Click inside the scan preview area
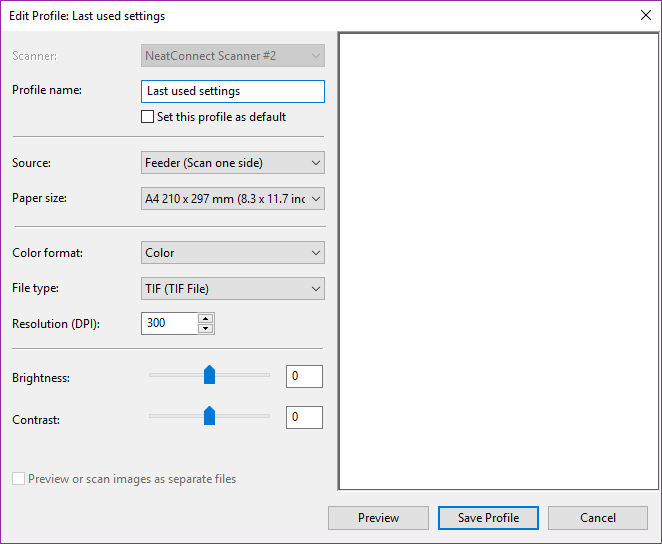This screenshot has height=544, width=662. pos(499,261)
